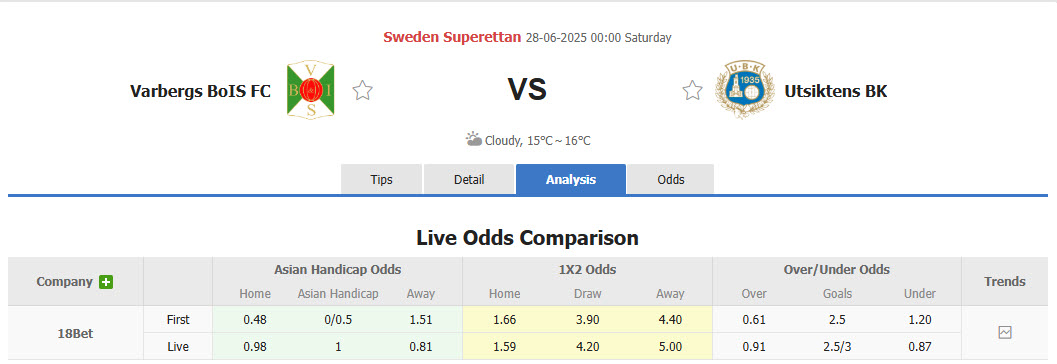1057x364 pixels.
Task: Click the Varbergs BoIS FC team name
Action: 200,91
